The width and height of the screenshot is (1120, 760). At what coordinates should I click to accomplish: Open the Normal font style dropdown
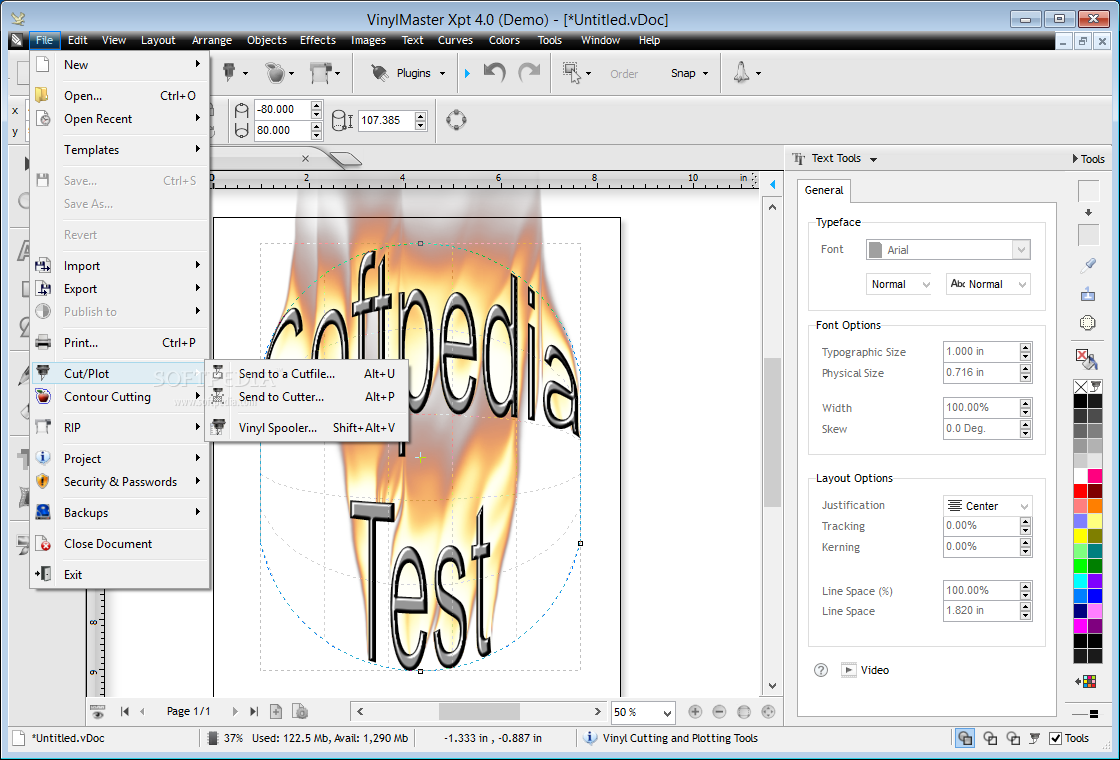point(899,284)
